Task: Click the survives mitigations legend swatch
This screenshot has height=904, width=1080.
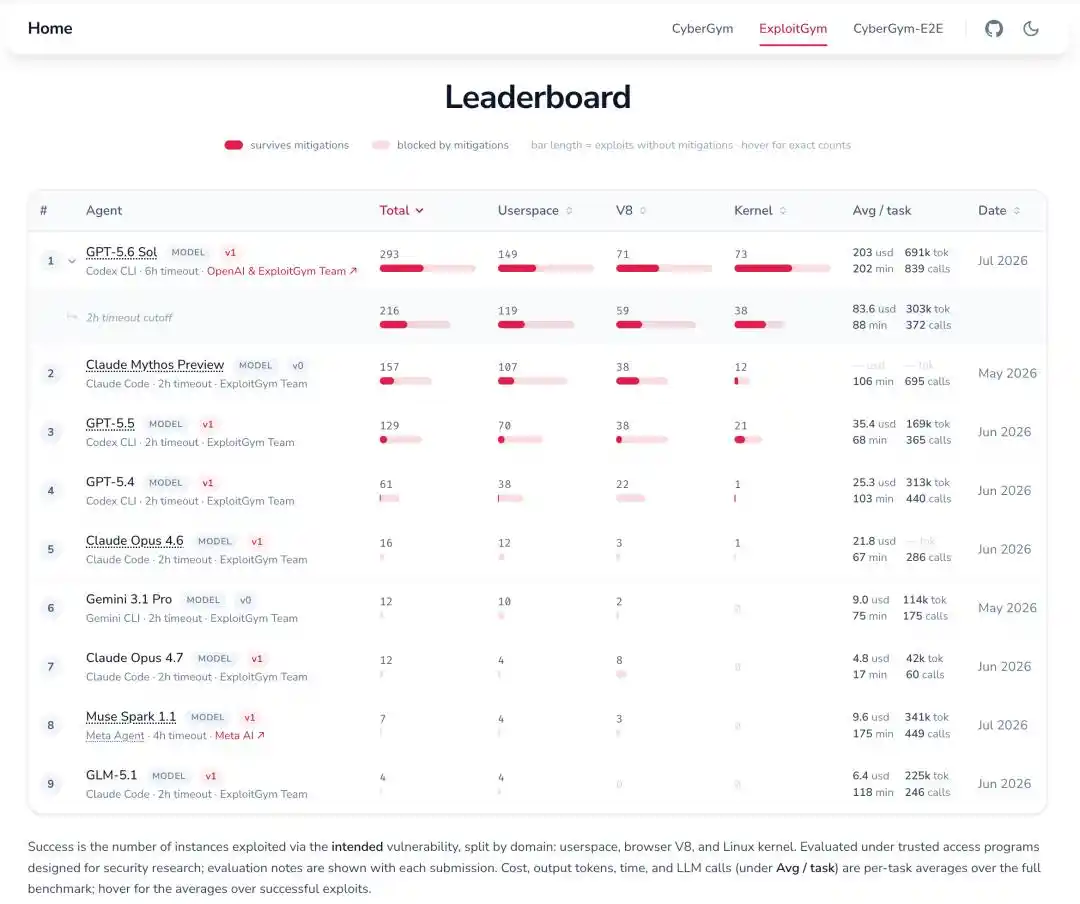Action: [233, 145]
